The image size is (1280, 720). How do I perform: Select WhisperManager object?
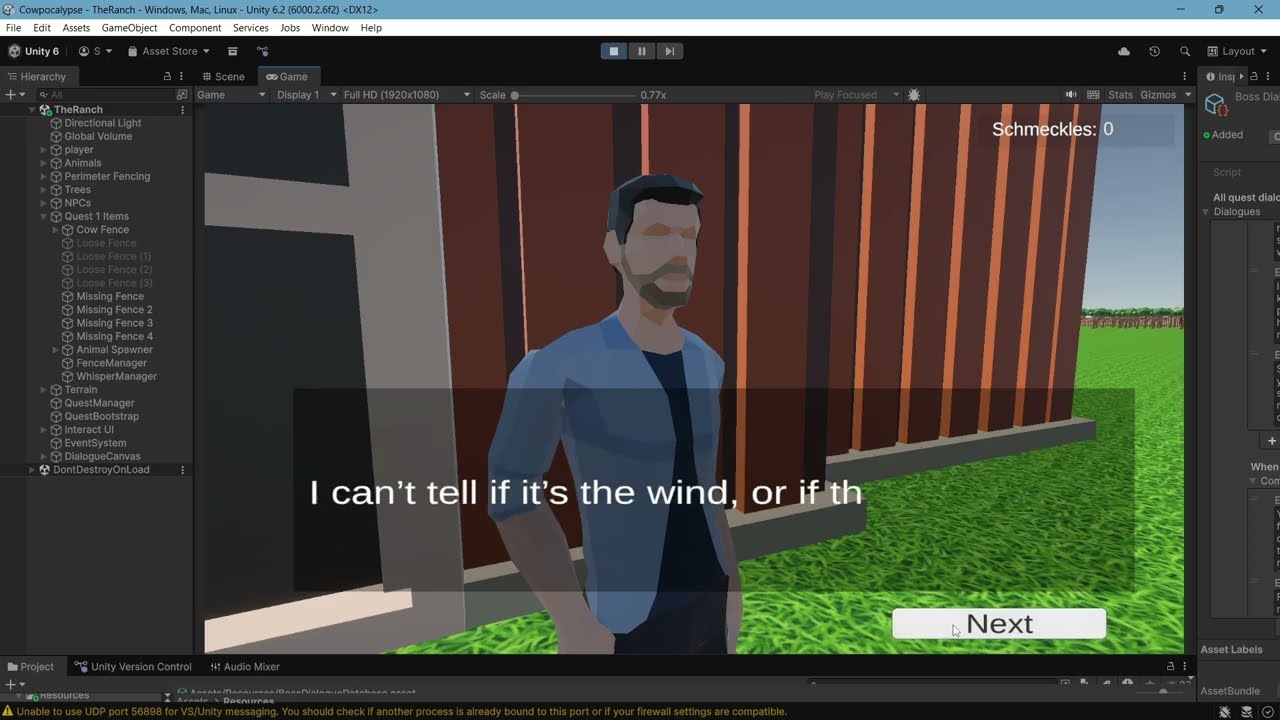[x=116, y=376]
